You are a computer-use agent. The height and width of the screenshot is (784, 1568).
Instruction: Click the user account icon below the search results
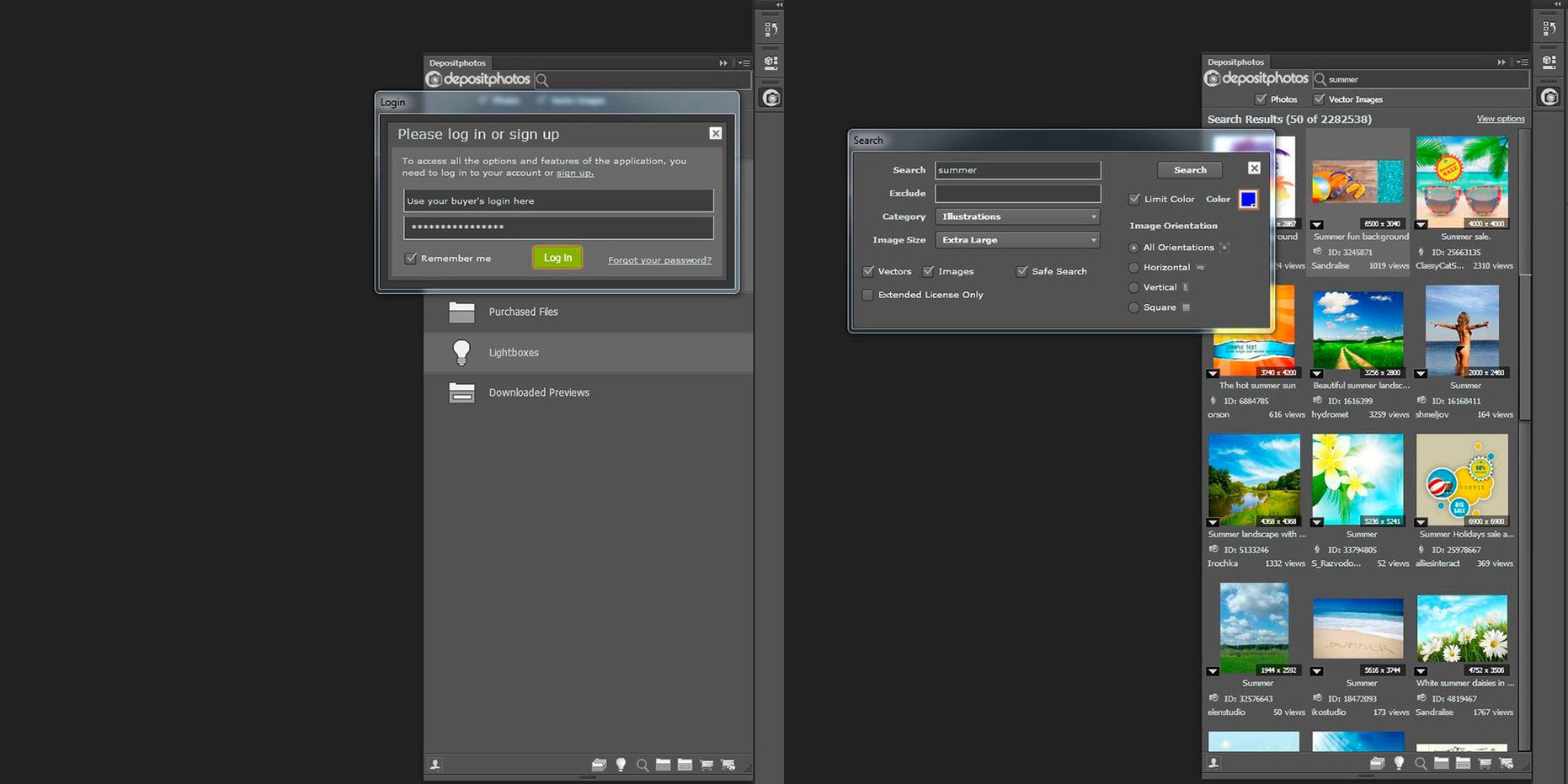point(1213,763)
